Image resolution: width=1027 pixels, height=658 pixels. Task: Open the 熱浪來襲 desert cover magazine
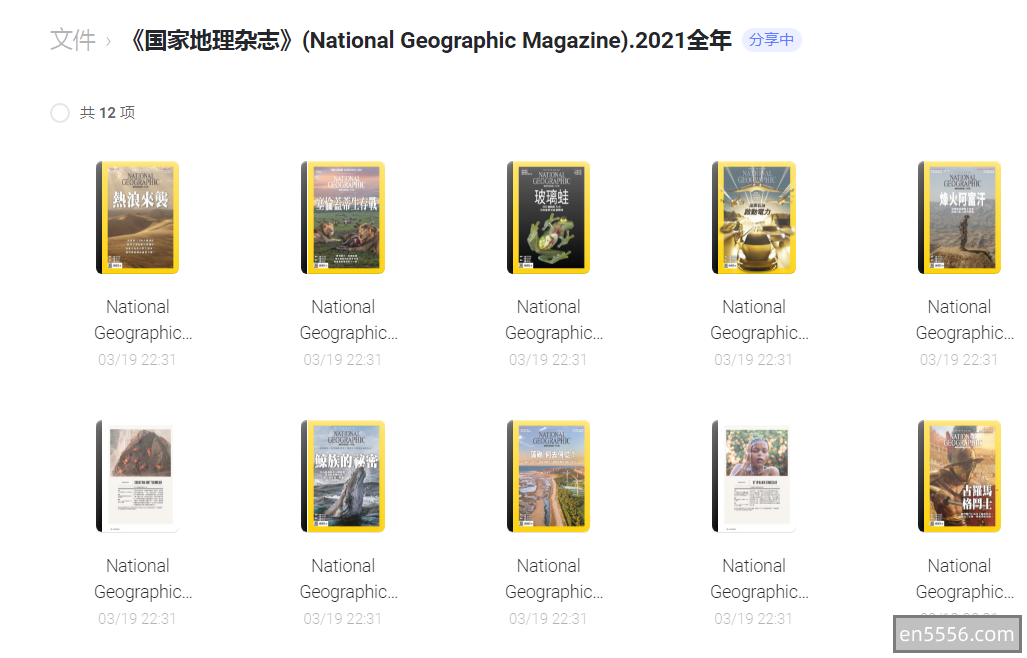pyautogui.click(x=138, y=217)
